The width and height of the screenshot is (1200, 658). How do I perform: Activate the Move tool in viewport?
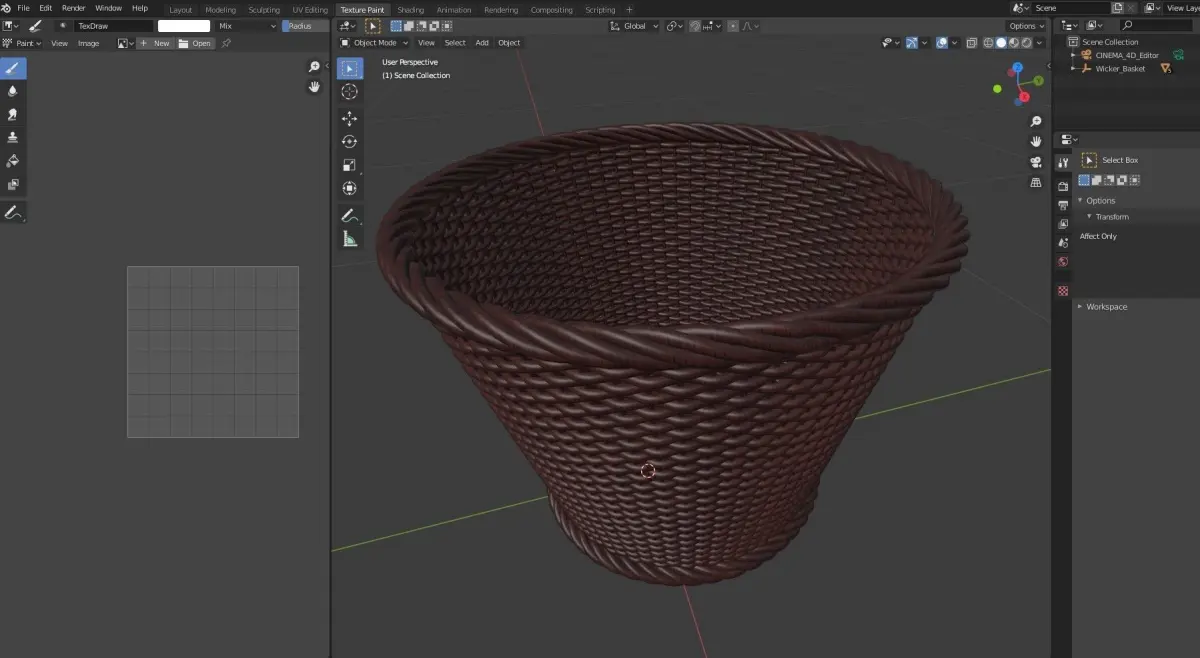point(349,119)
